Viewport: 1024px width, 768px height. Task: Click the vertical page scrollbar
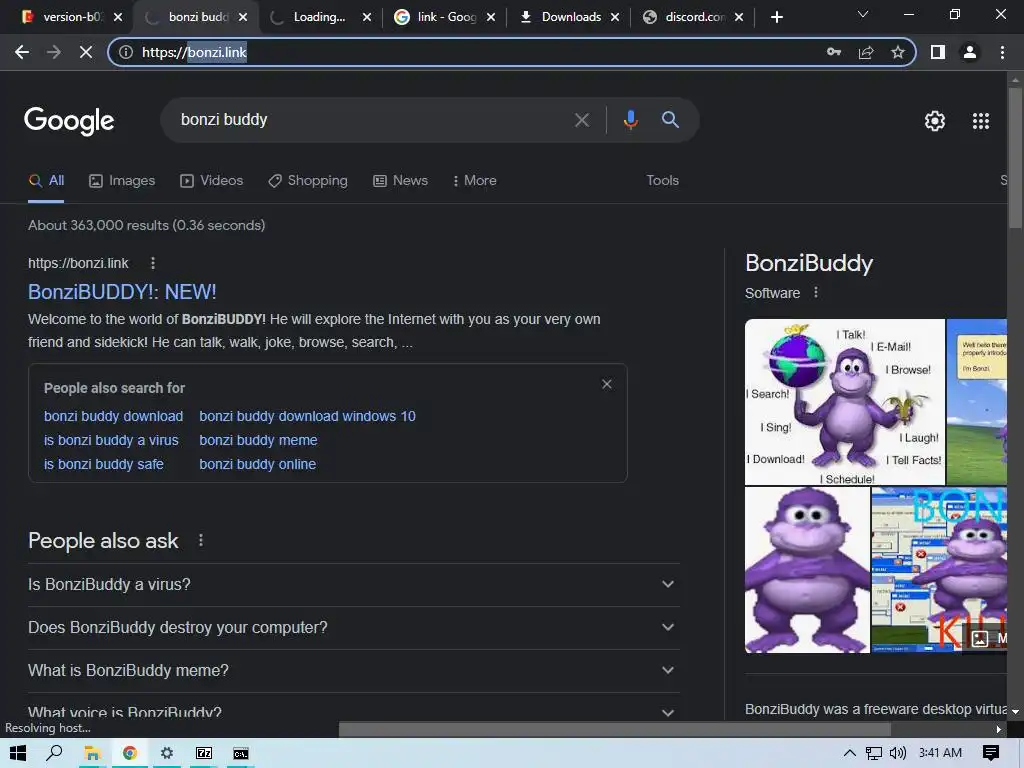pos(1015,157)
